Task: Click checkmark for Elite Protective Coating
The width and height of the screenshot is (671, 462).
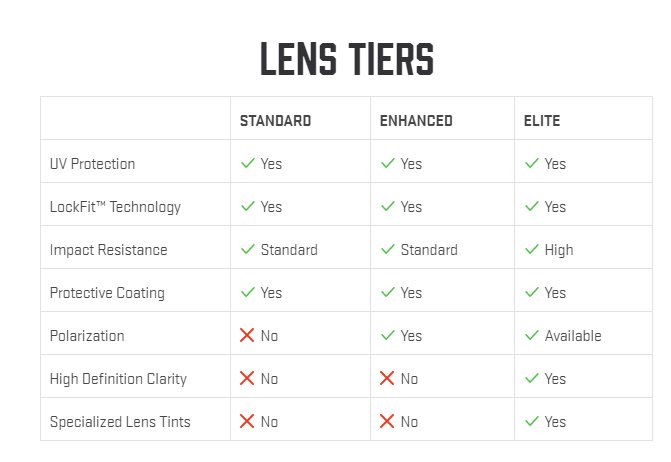Action: tap(531, 292)
